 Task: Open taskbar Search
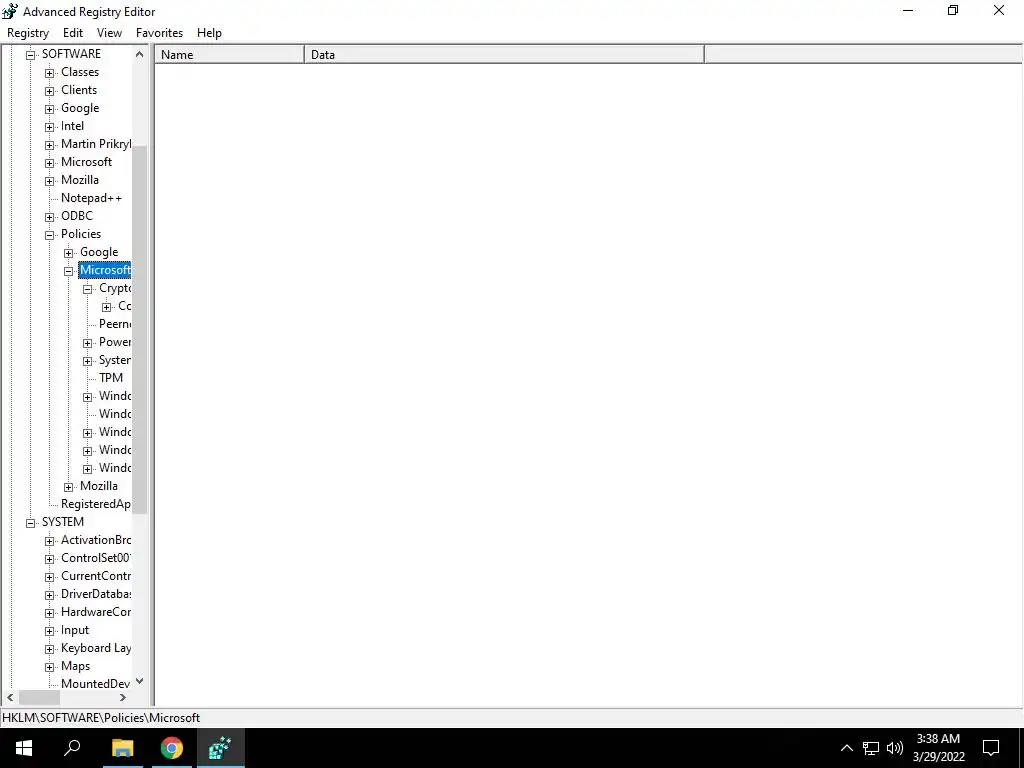(72, 748)
